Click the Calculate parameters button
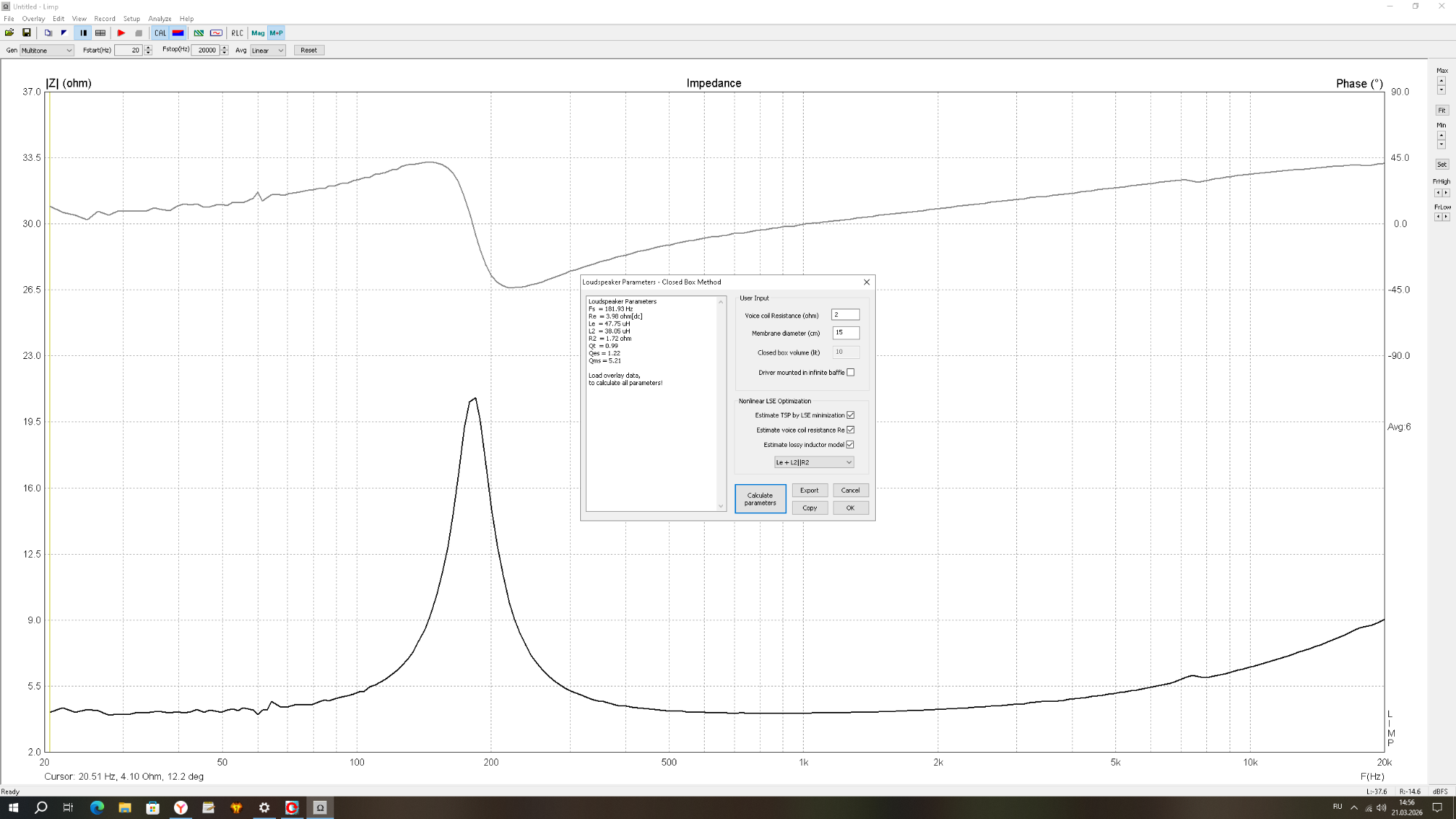Viewport: 1456px width, 819px height. click(760, 499)
